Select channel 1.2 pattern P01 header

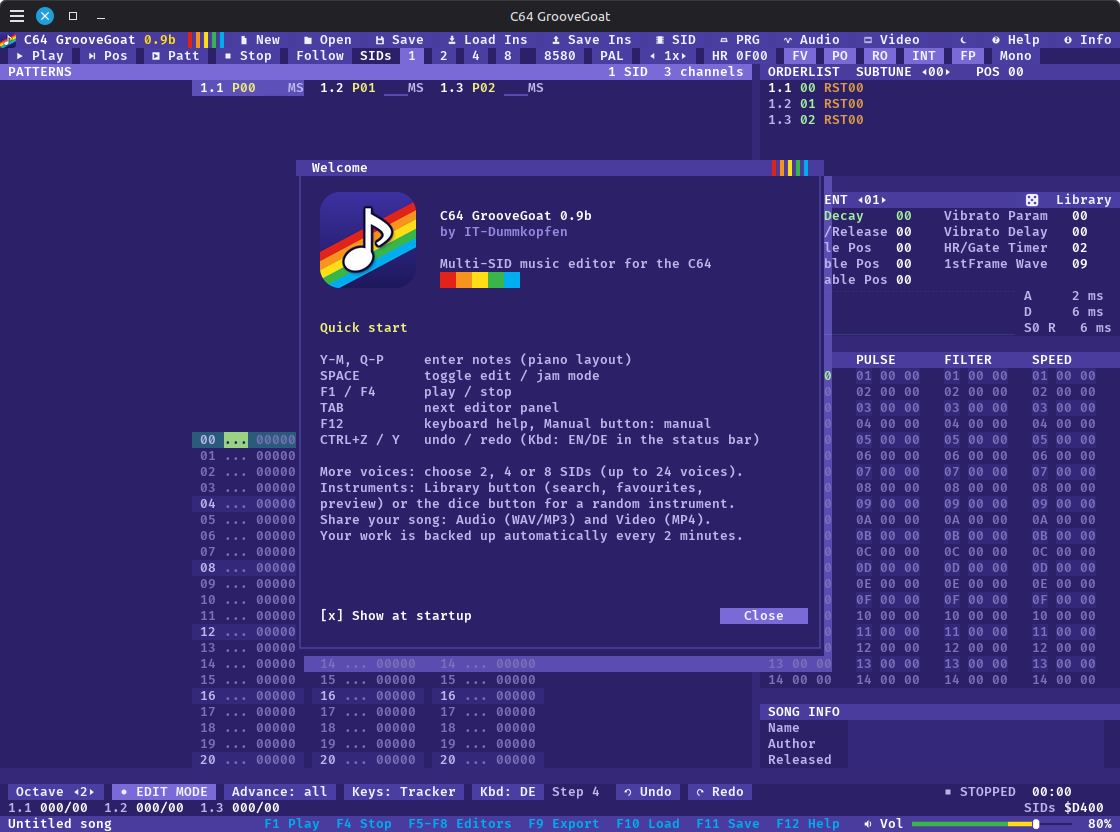371,88
